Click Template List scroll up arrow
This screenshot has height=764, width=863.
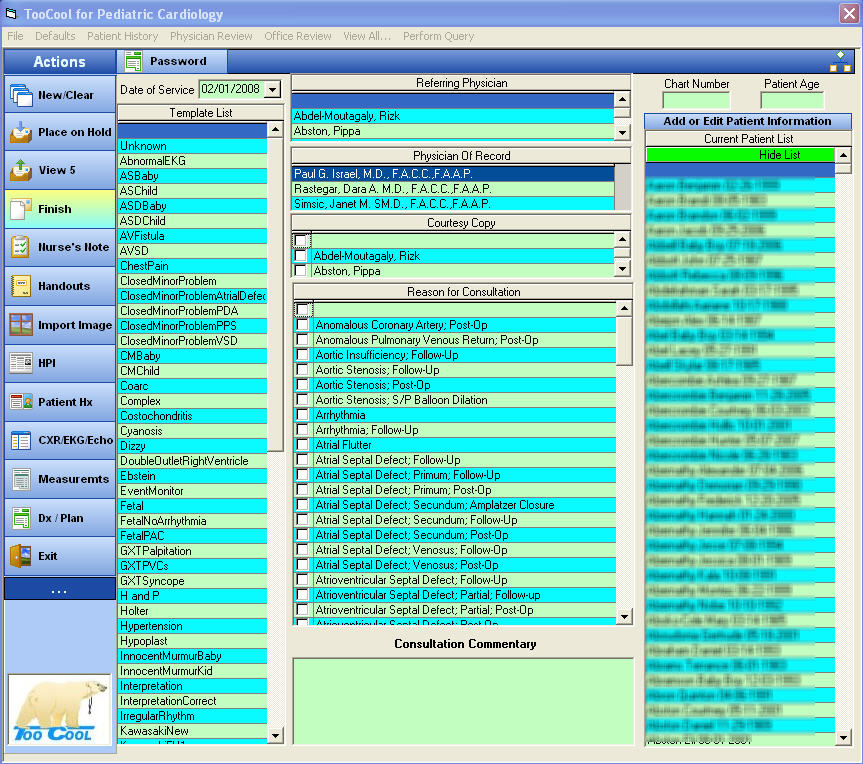275,130
